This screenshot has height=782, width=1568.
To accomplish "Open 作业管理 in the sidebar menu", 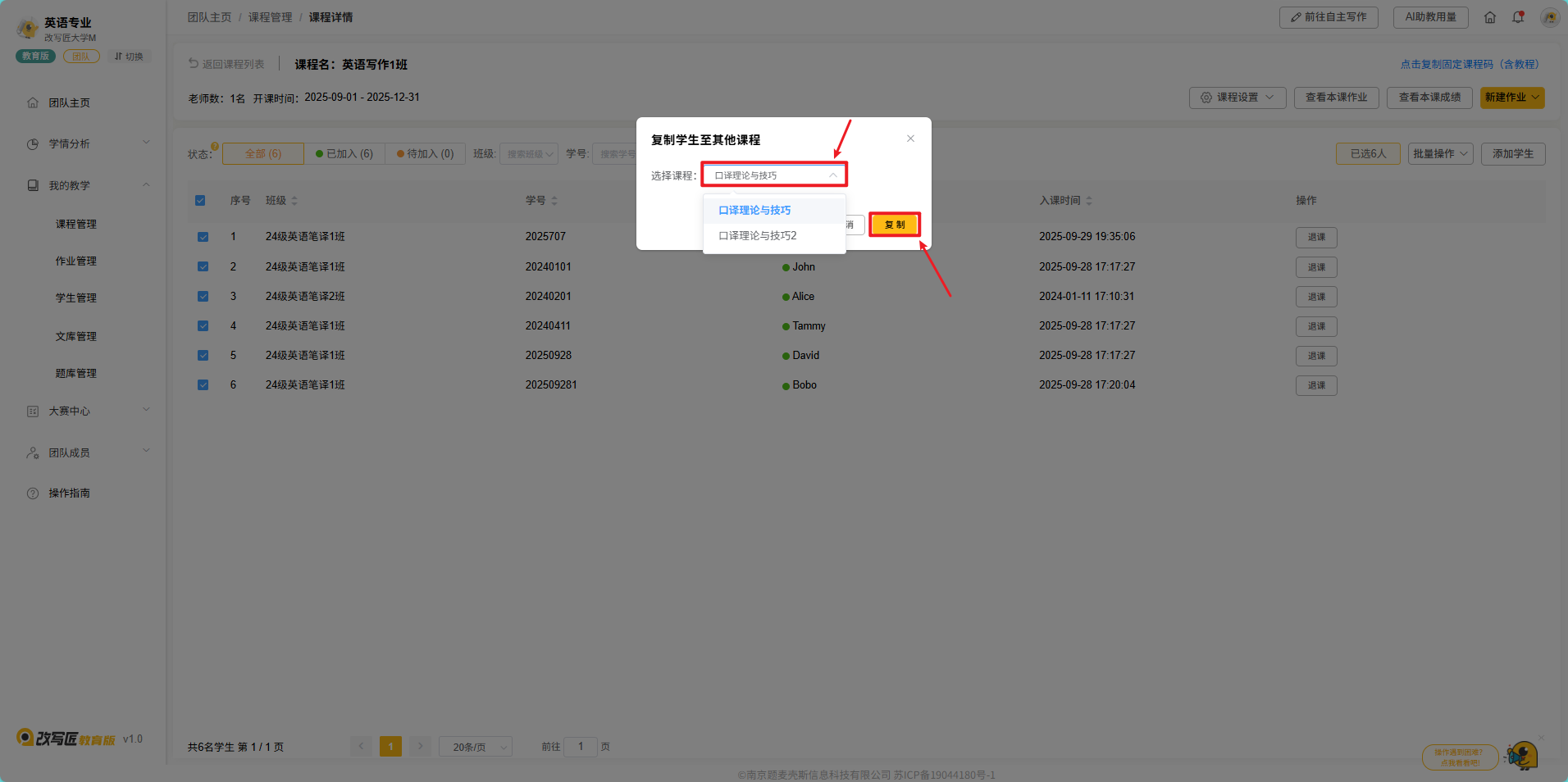I will (76, 261).
